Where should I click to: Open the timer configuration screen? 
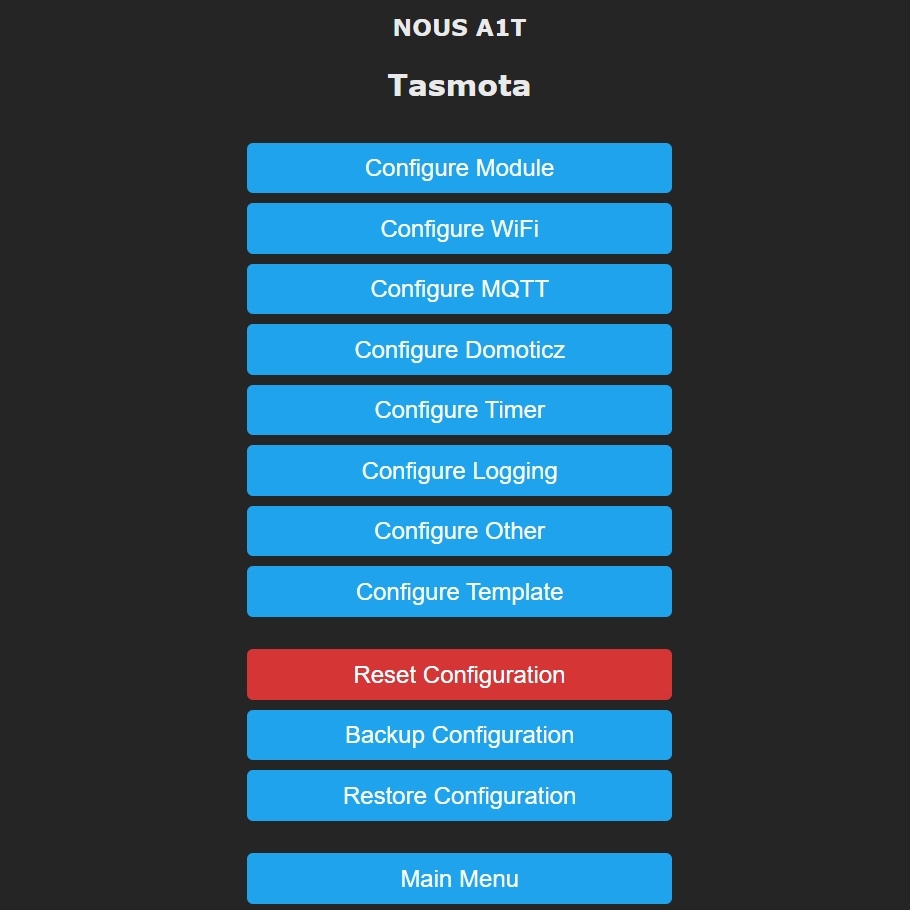click(x=459, y=410)
